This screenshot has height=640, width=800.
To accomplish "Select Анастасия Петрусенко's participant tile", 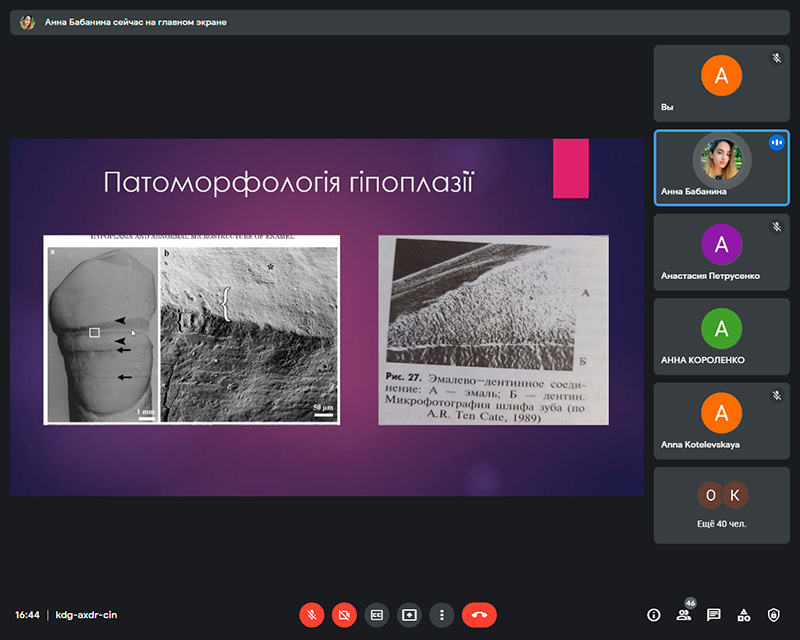I will tap(721, 251).
